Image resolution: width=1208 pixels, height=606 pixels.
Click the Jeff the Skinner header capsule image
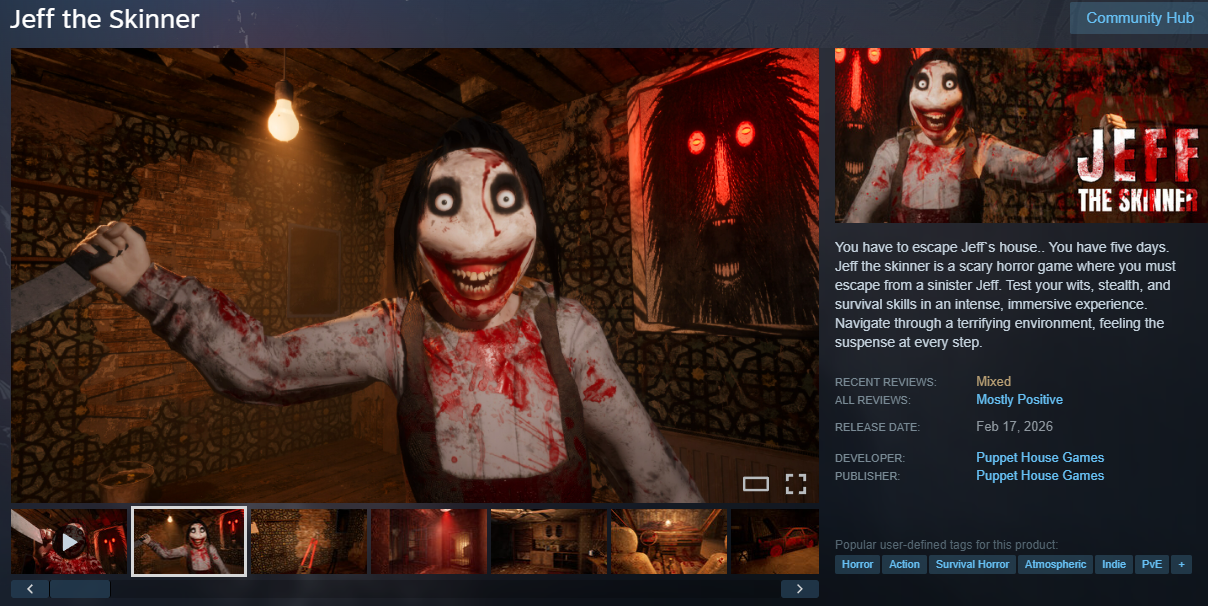tap(1021, 135)
